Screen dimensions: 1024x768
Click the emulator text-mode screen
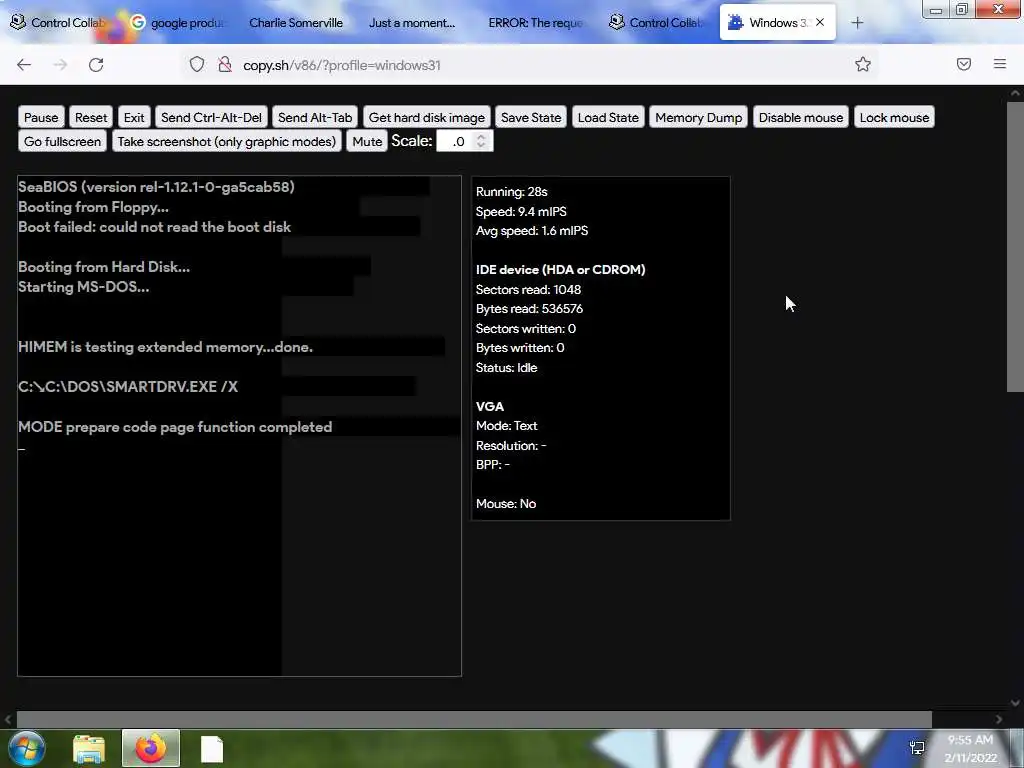(240, 426)
